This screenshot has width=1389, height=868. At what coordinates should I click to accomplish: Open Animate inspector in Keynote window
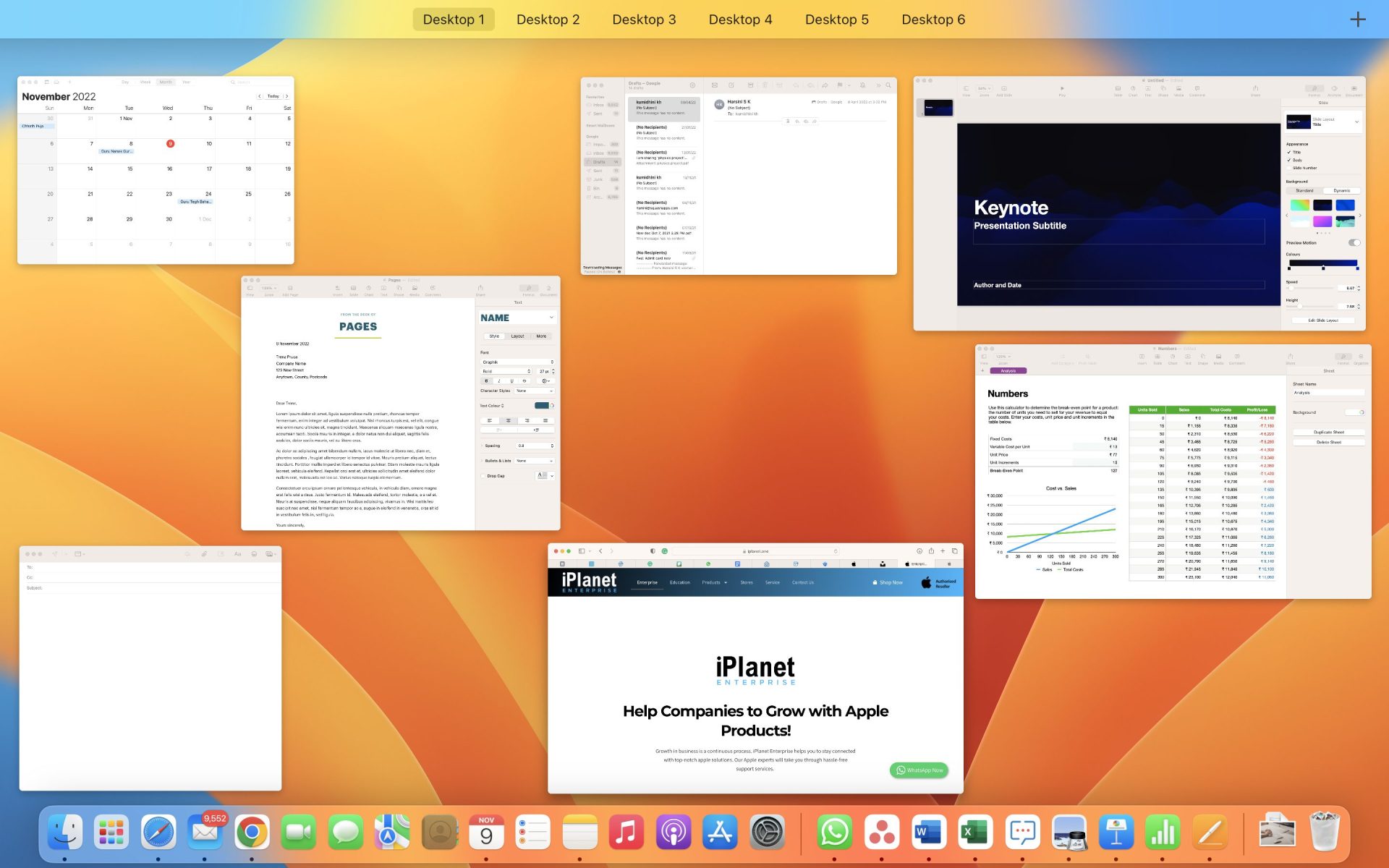[x=1334, y=89]
